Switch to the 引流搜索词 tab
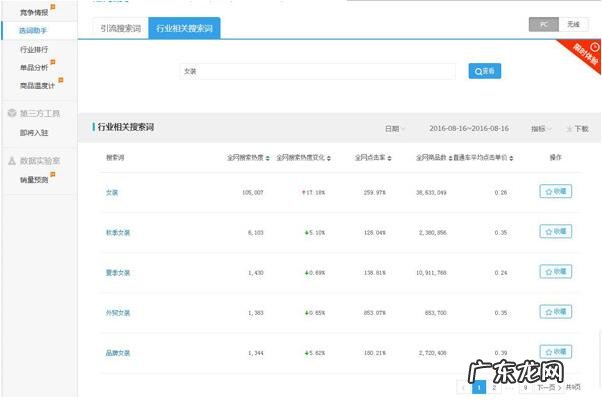The image size is (602, 401). [121, 28]
